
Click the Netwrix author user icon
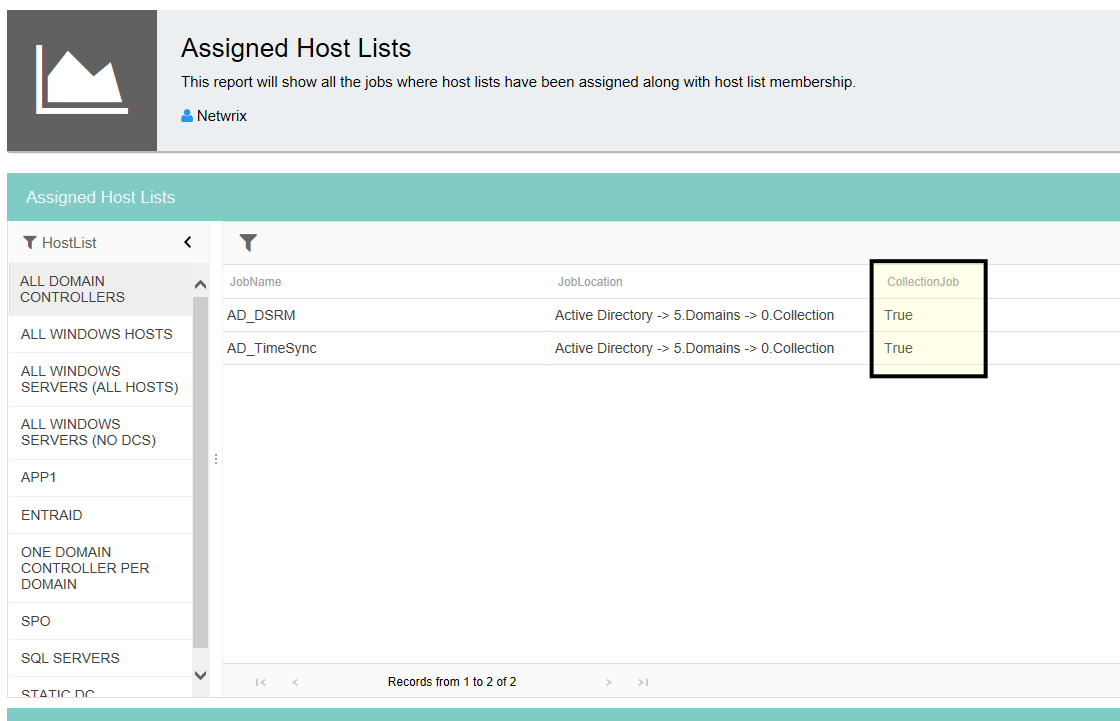tap(187, 116)
